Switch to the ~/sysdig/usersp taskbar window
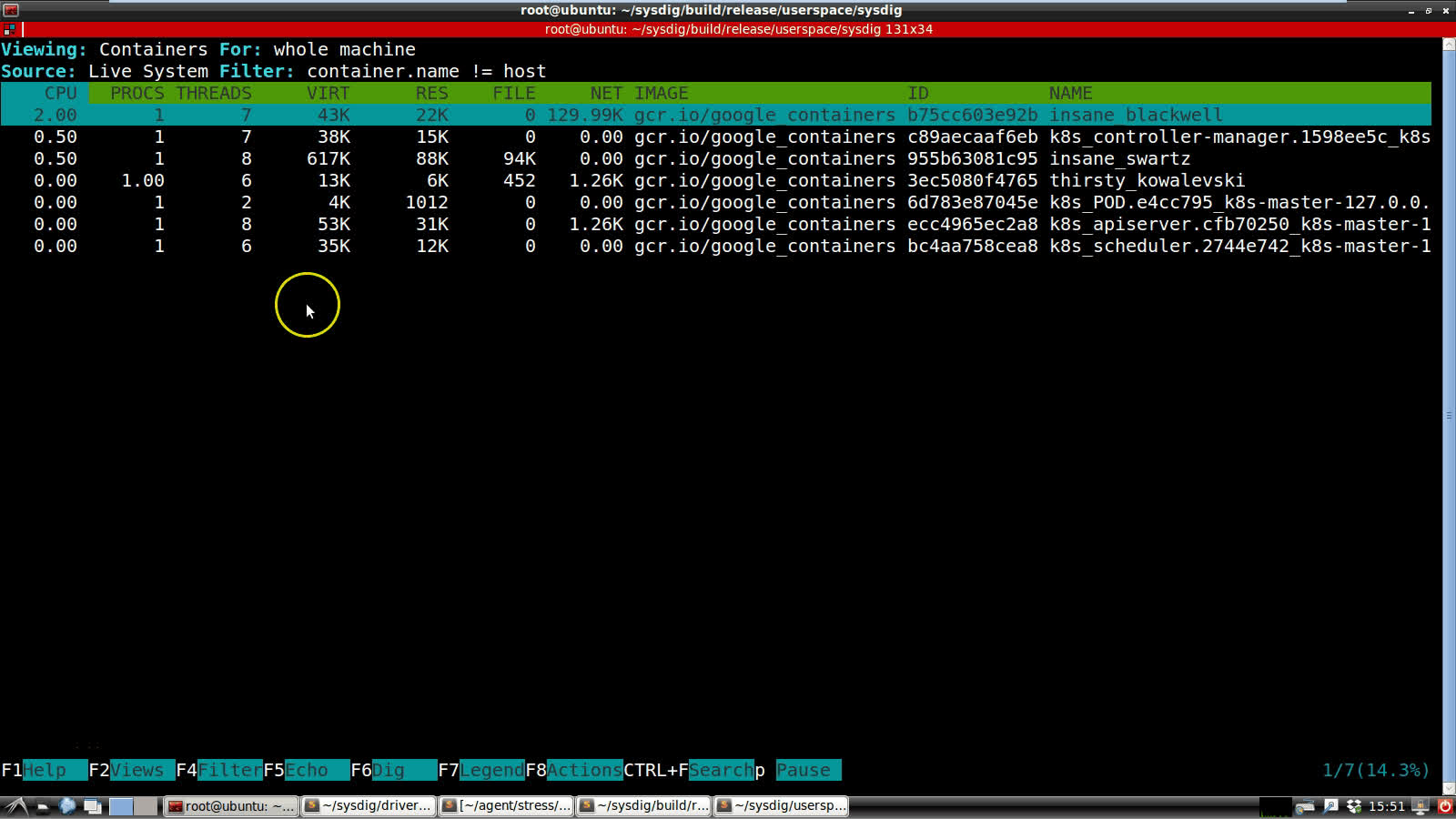Image resolution: width=1456 pixels, height=819 pixels. pyautogui.click(x=782, y=806)
